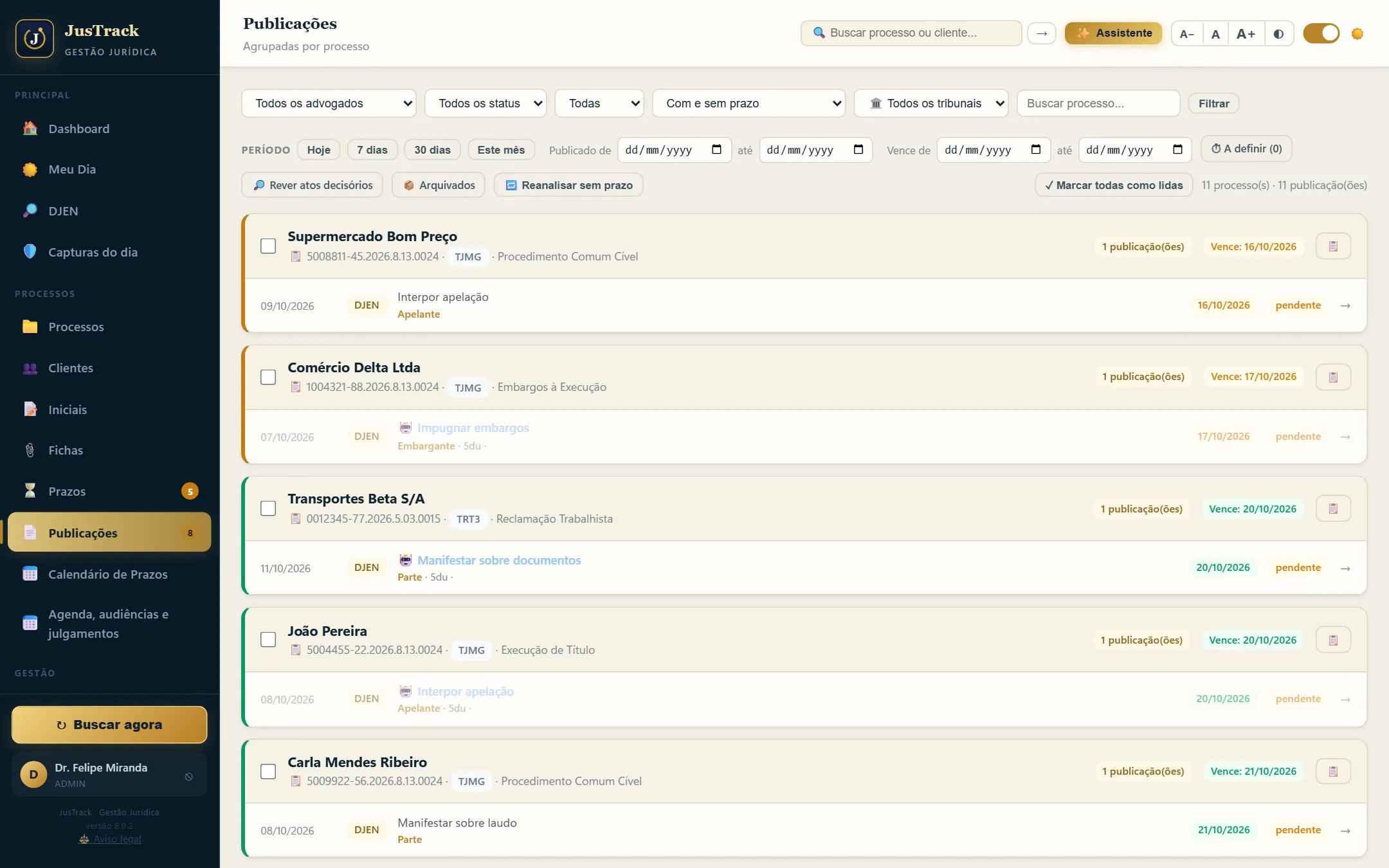The height and width of the screenshot is (868, 1389).
Task: Click the sun theme icon
Action: (x=1357, y=33)
